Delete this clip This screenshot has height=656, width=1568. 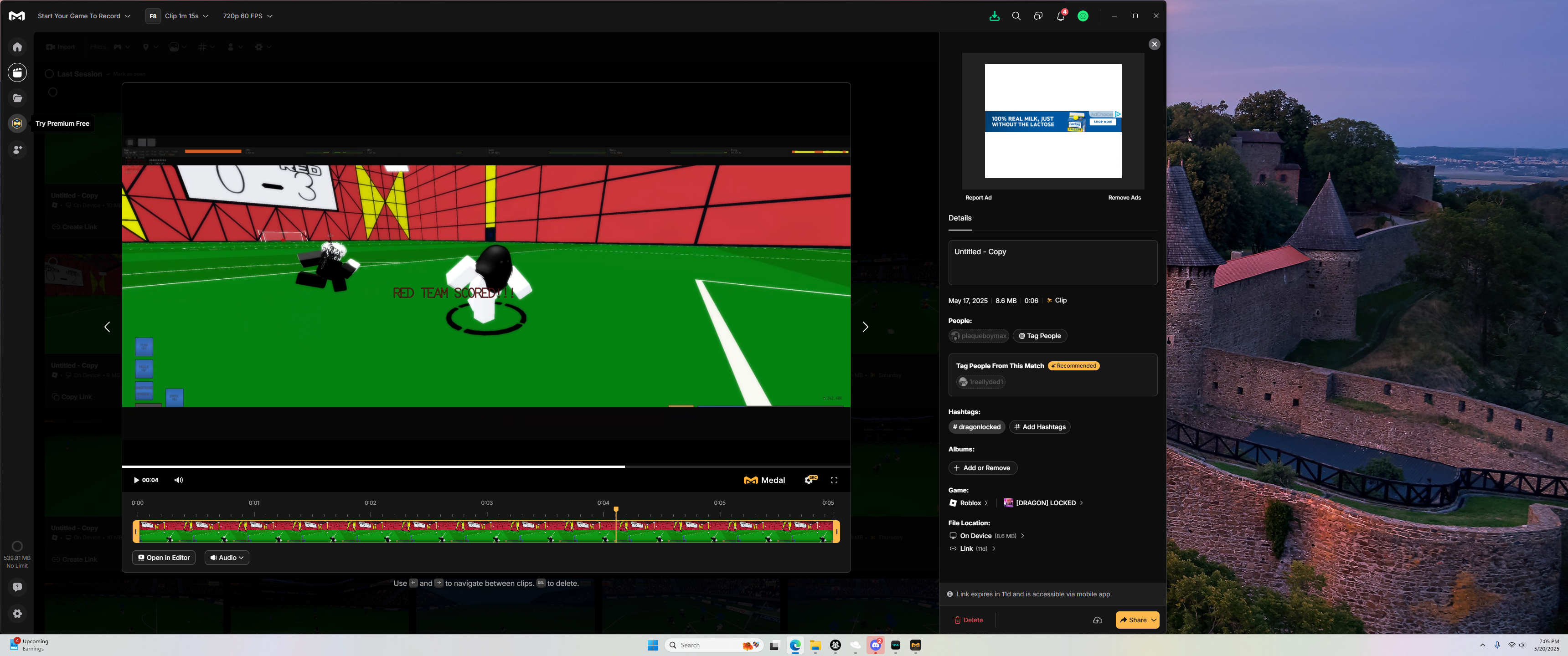point(969,620)
